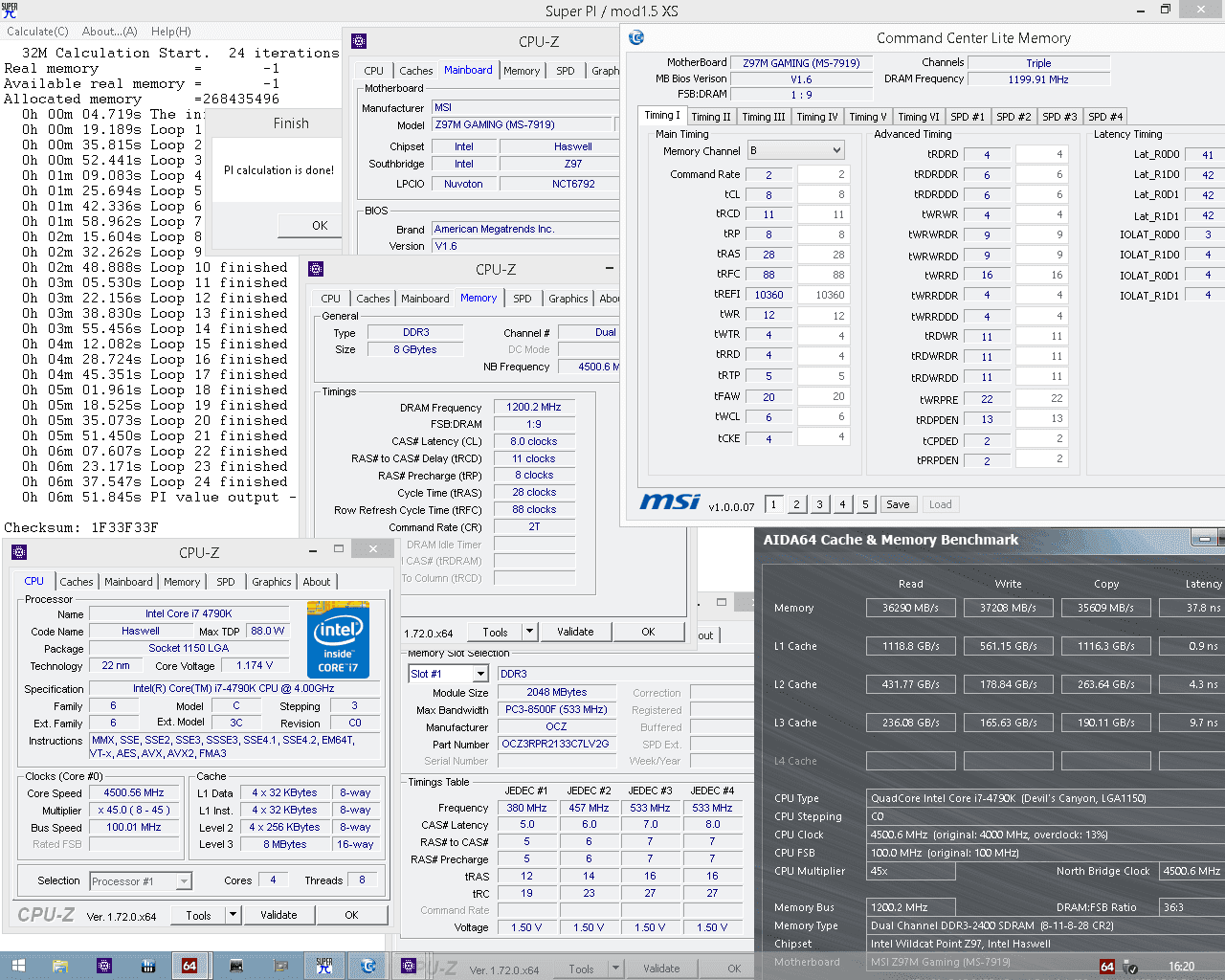
Task: Open SPD #4 tab in Command Center
Action: click(x=1105, y=117)
